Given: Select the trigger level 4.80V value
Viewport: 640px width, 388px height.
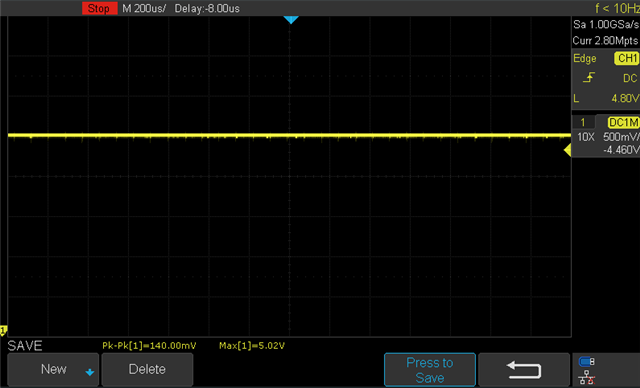Looking at the screenshot, I should [x=624, y=98].
